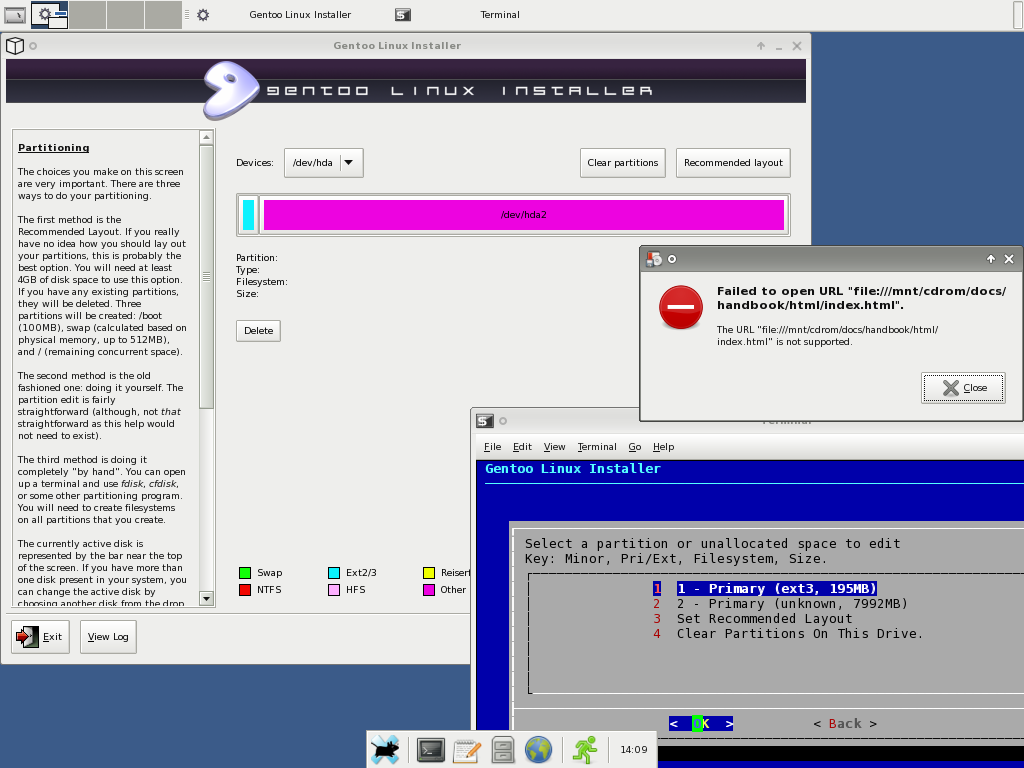
Task: Click the gear icon beside Gentoo Linux Installer task
Action: click(x=203, y=14)
